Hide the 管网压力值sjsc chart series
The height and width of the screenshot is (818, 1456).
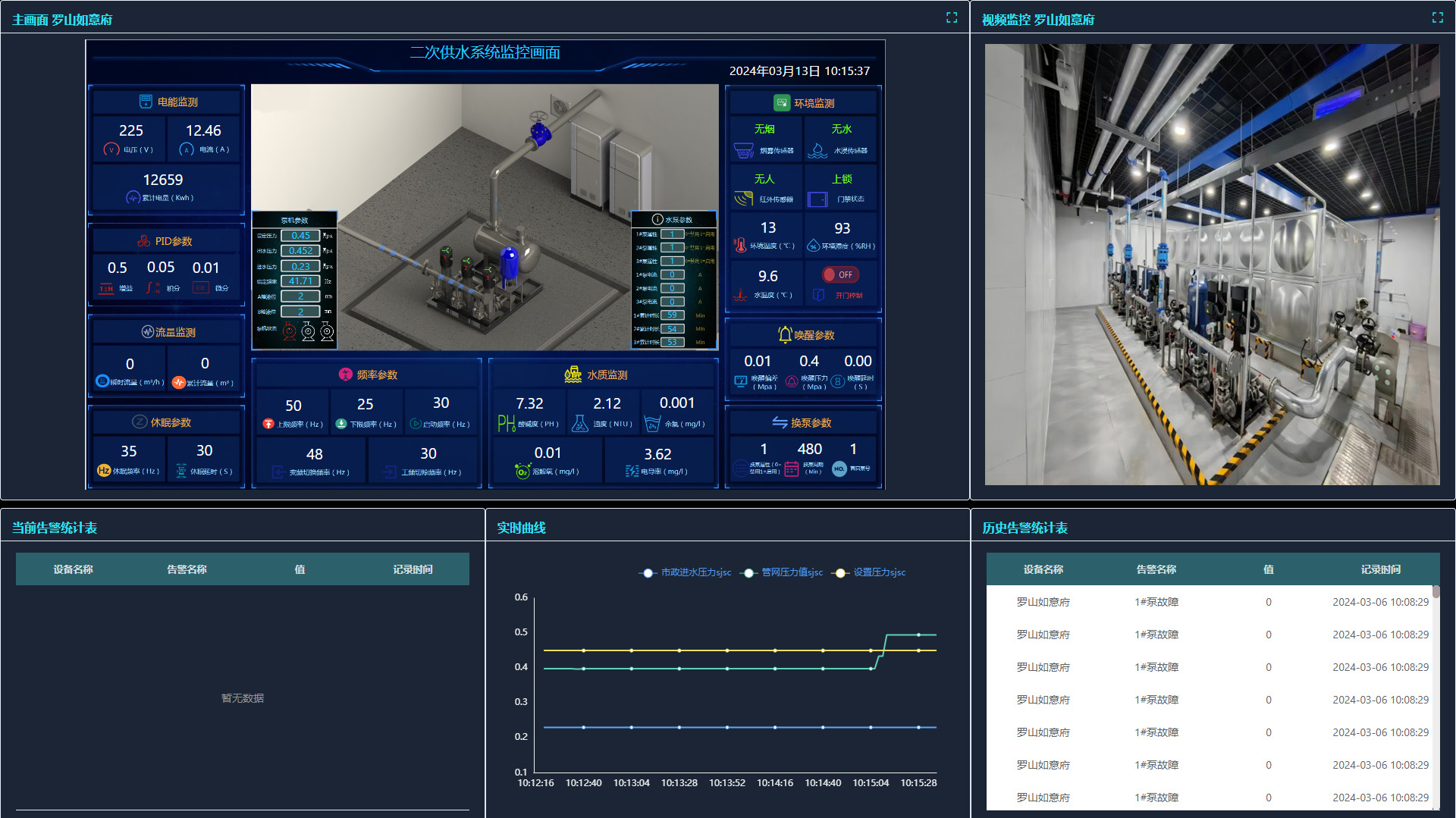[x=783, y=572]
